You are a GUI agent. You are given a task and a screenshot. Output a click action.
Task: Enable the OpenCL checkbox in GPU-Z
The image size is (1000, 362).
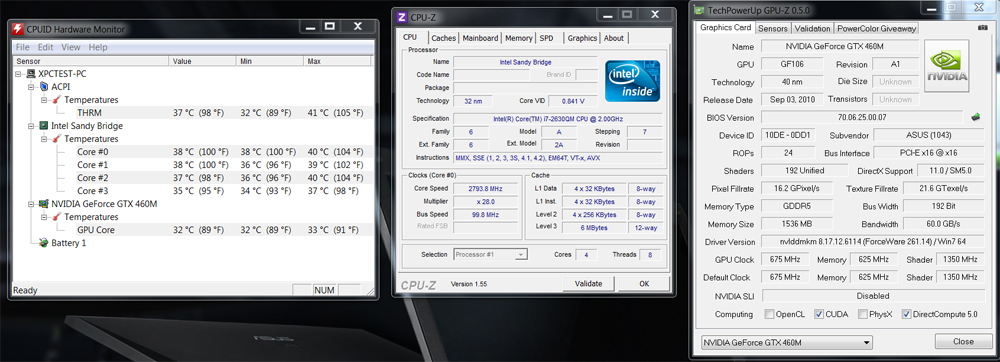pyautogui.click(x=770, y=314)
